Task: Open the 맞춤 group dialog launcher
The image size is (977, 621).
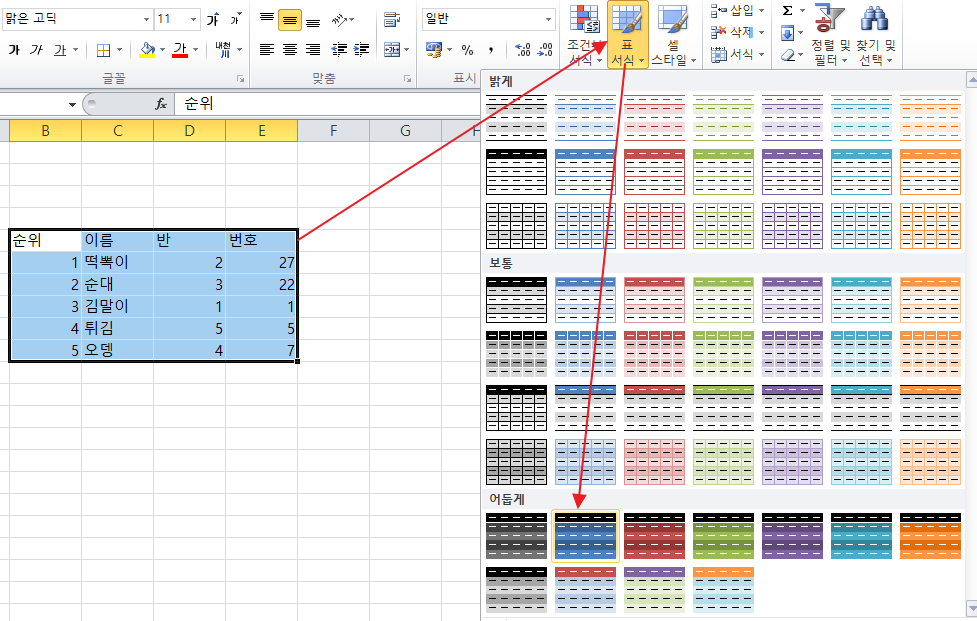Action: point(407,78)
